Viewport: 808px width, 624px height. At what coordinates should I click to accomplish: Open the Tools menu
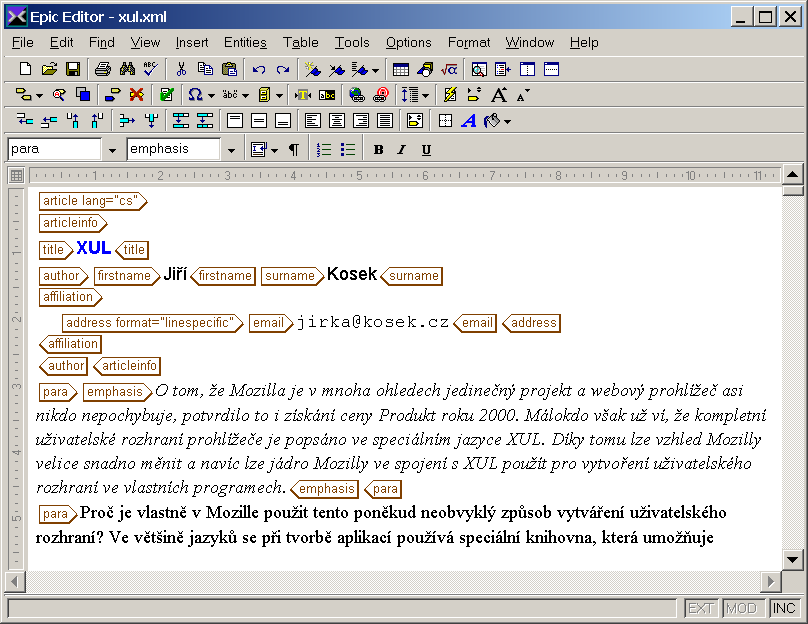(x=352, y=42)
